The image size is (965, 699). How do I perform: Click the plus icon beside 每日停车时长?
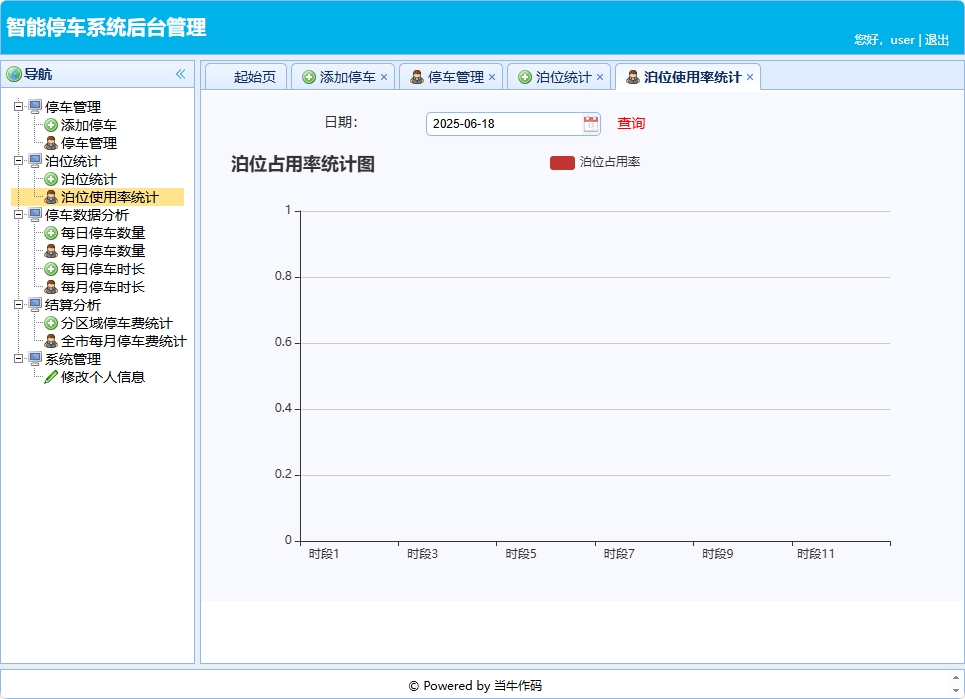pos(50,269)
